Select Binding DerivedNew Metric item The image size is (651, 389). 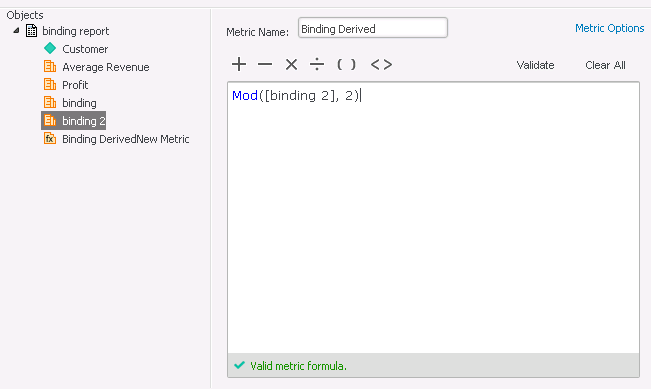pyautogui.click(x=125, y=139)
